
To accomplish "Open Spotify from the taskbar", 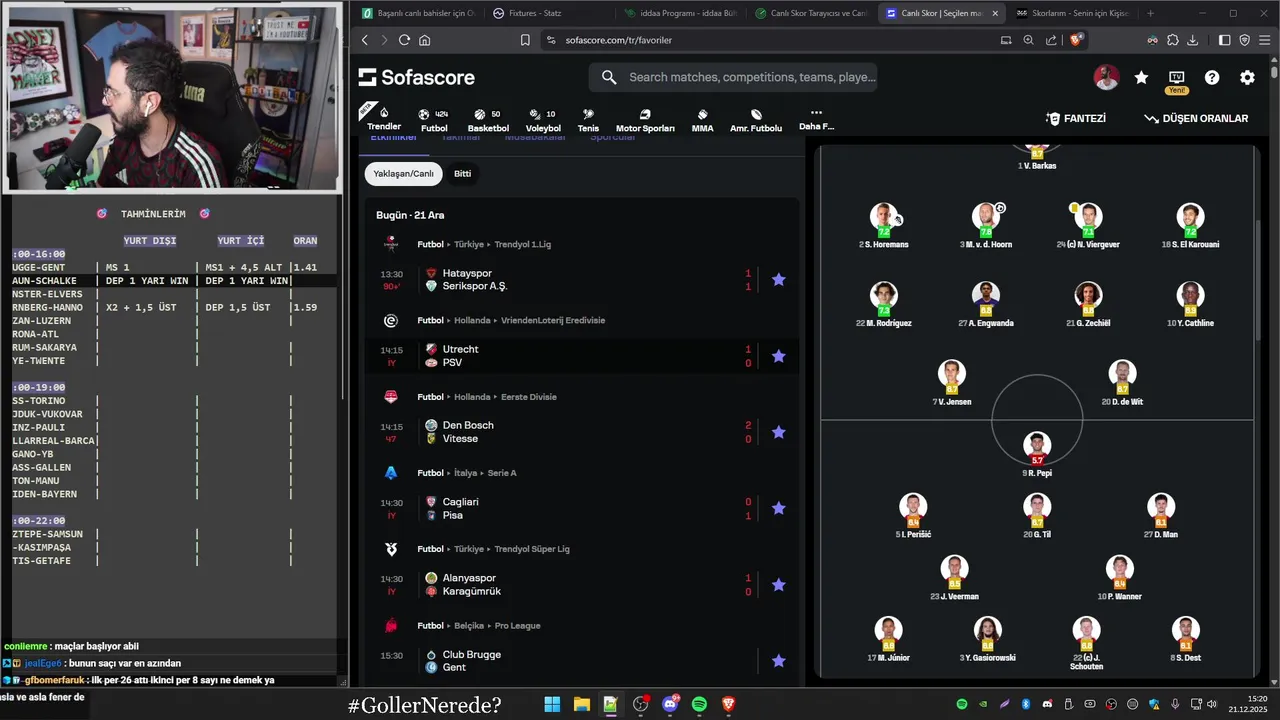I will click(x=699, y=704).
